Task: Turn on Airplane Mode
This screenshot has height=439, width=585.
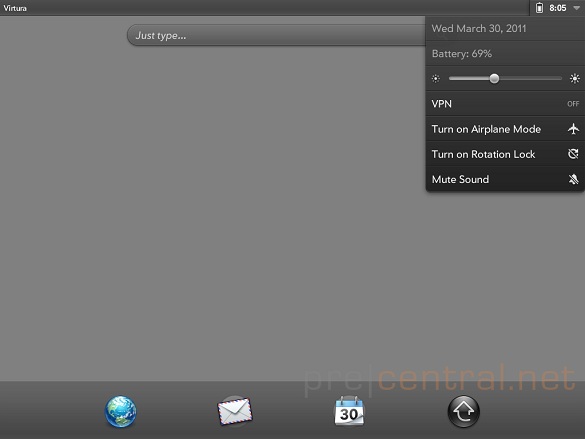Action: tap(505, 129)
